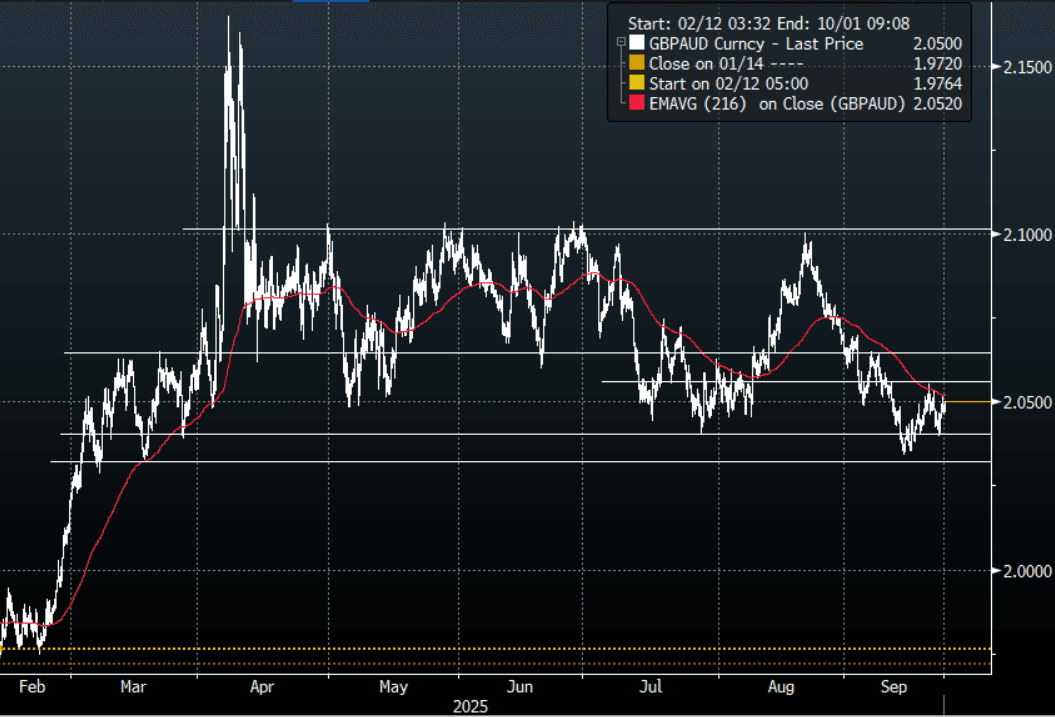The image size is (1055, 717).
Task: Click the red EMAVG color swatch
Action: point(637,104)
